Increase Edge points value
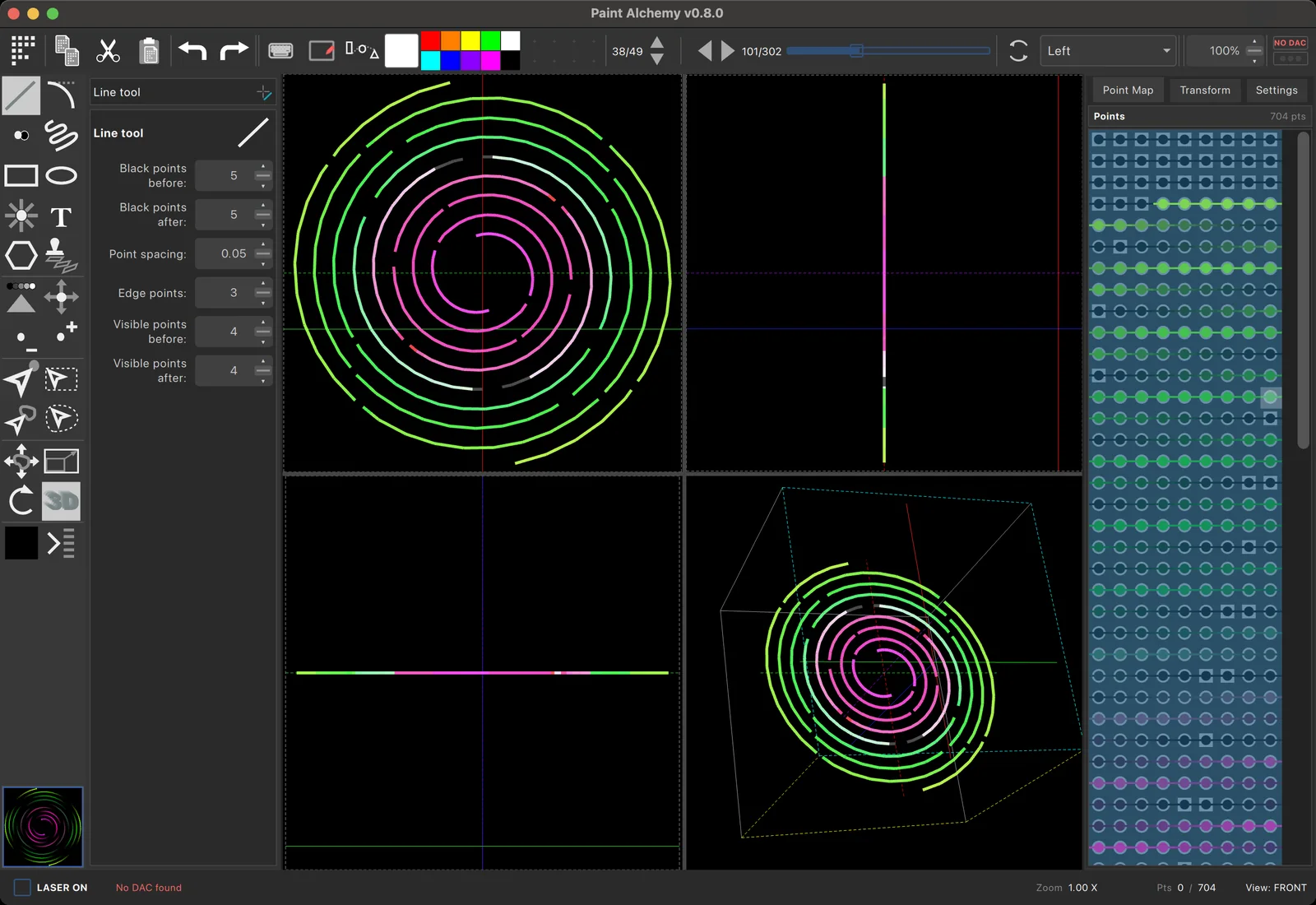1316x905 pixels. pyautogui.click(x=263, y=285)
